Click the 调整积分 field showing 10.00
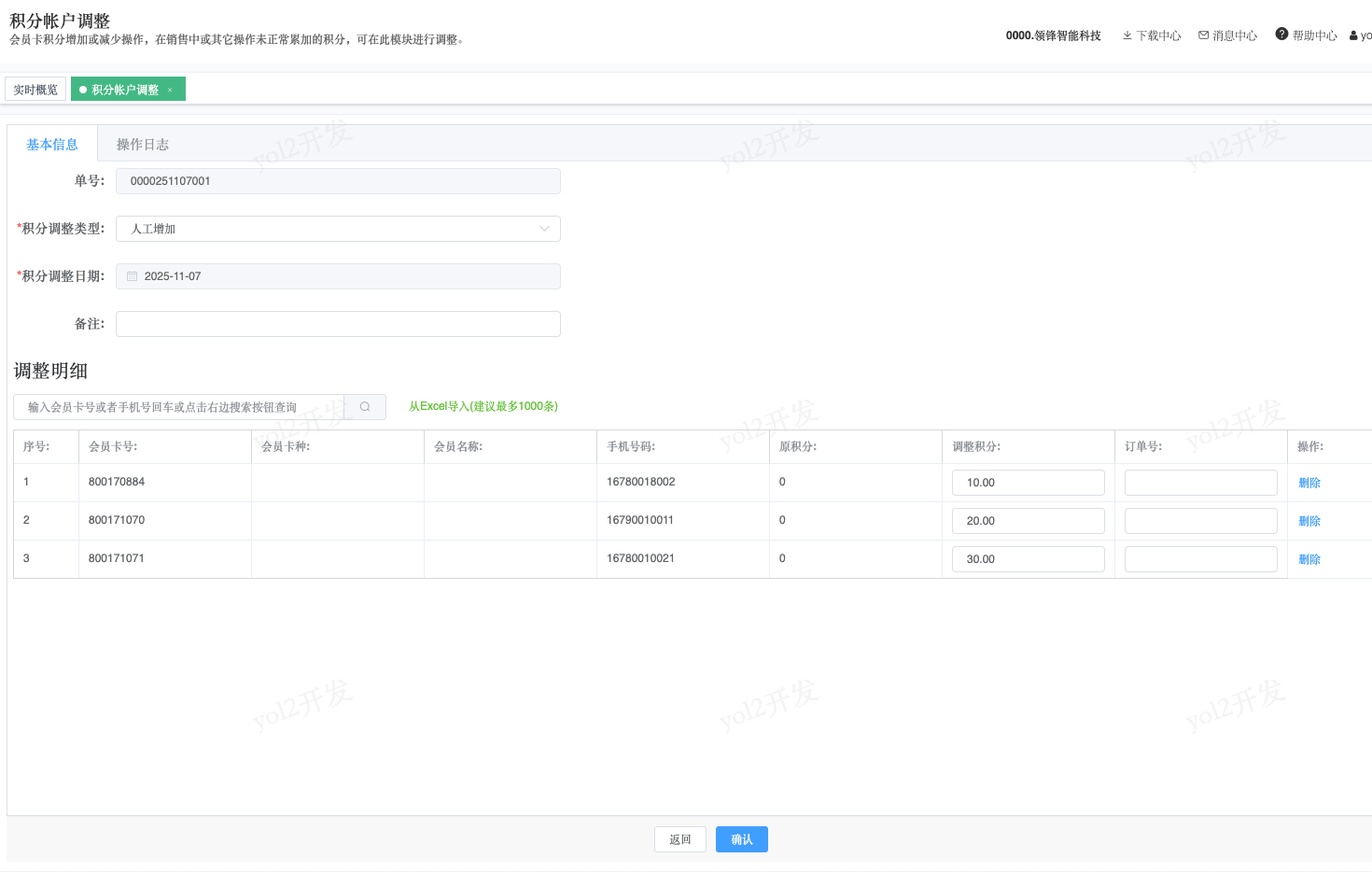The width and height of the screenshot is (1372, 872). [x=1029, y=483]
